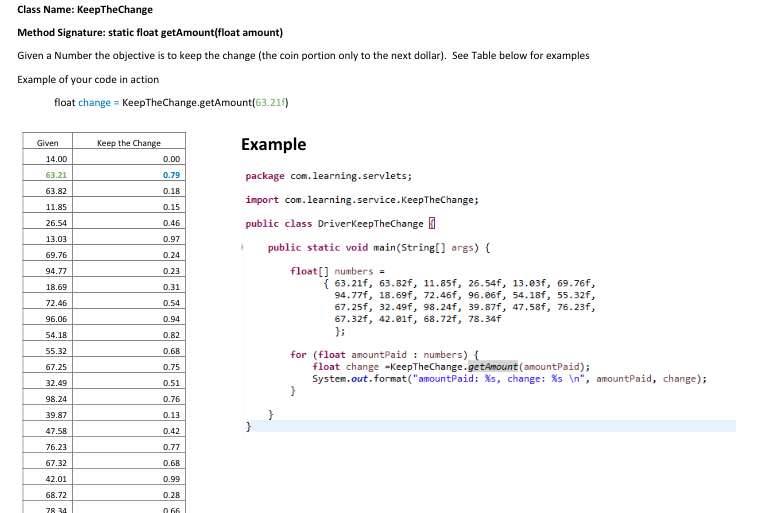Click the 'public static void main' line
Screen dimensions: 769x513
pyautogui.click(x=379, y=248)
